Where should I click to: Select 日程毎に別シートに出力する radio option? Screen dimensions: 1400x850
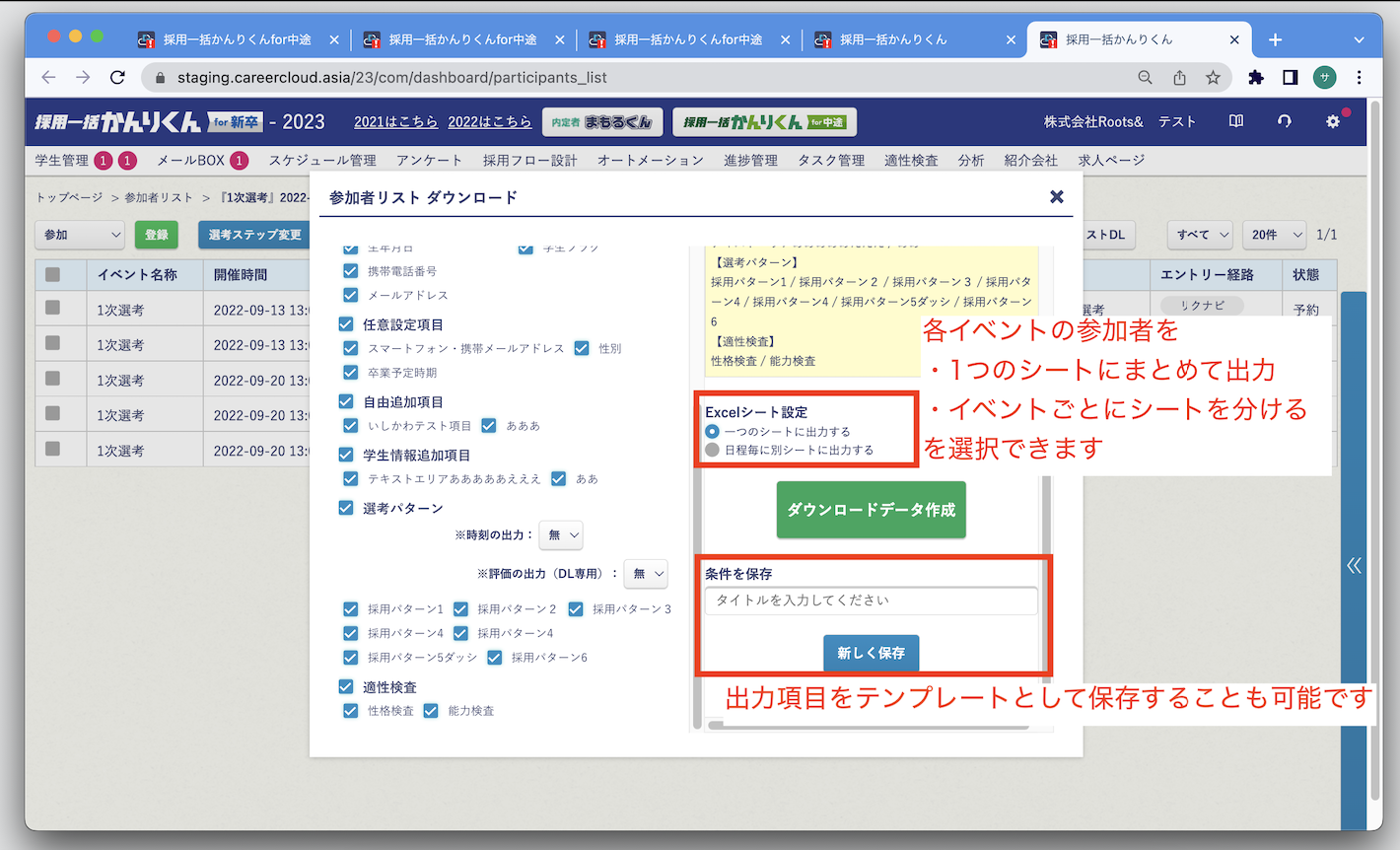click(713, 451)
